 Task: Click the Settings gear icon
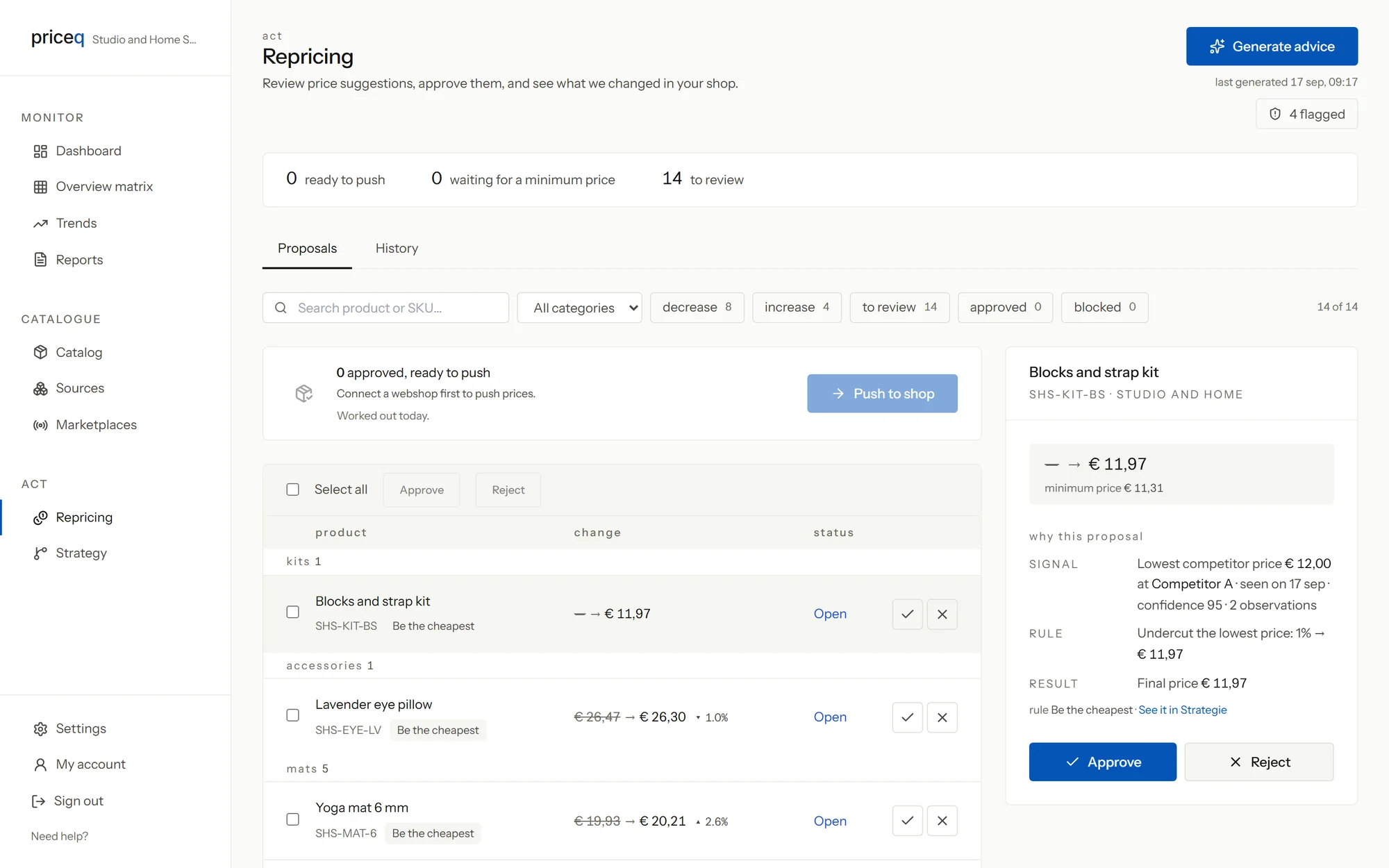point(40,728)
